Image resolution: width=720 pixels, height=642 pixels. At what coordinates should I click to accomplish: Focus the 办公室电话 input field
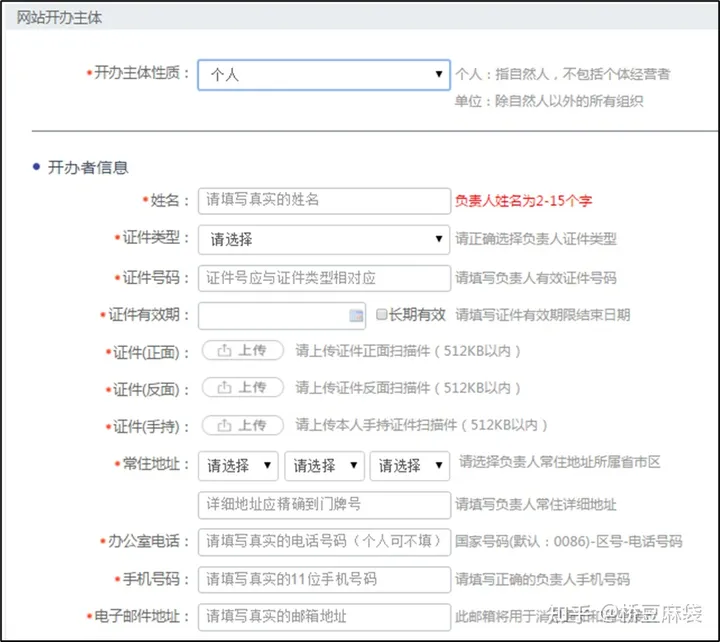pos(324,542)
